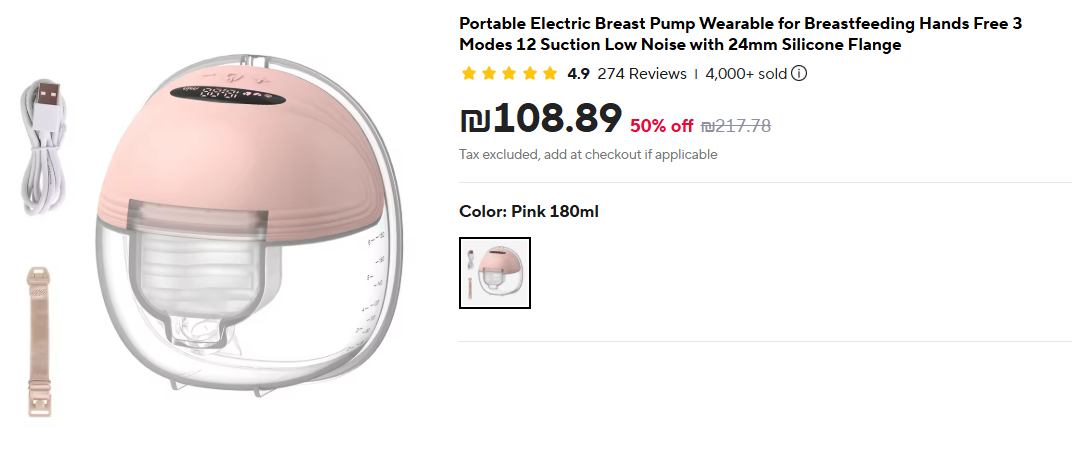Click the crossed-out 217.78 original price
This screenshot has height=454, width=1072.
pyautogui.click(x=736, y=125)
